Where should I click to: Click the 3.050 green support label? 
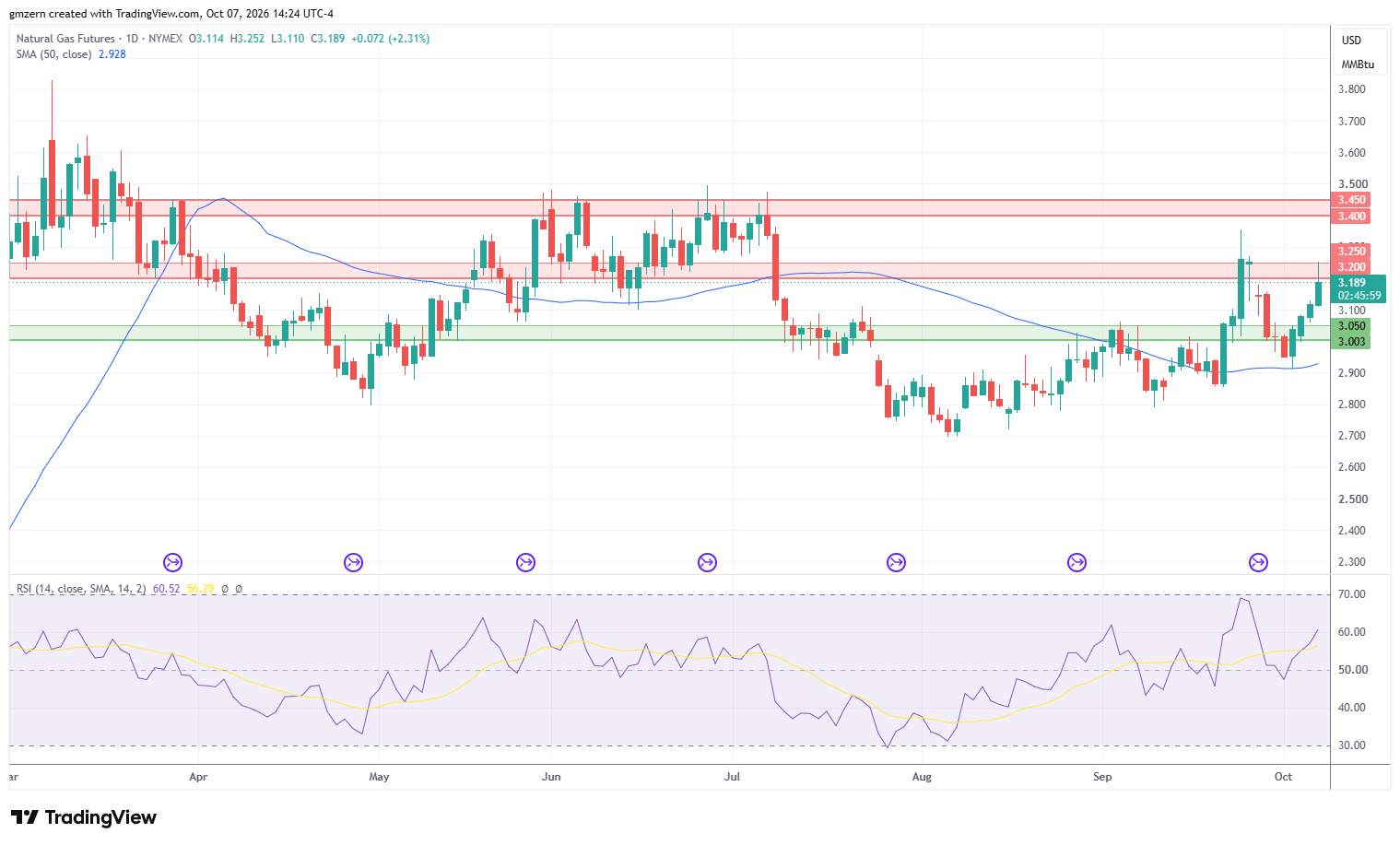click(1352, 326)
